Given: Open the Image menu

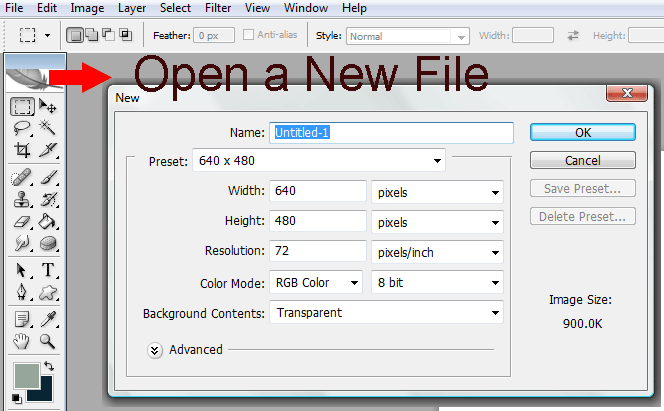Looking at the screenshot, I should pos(87,8).
